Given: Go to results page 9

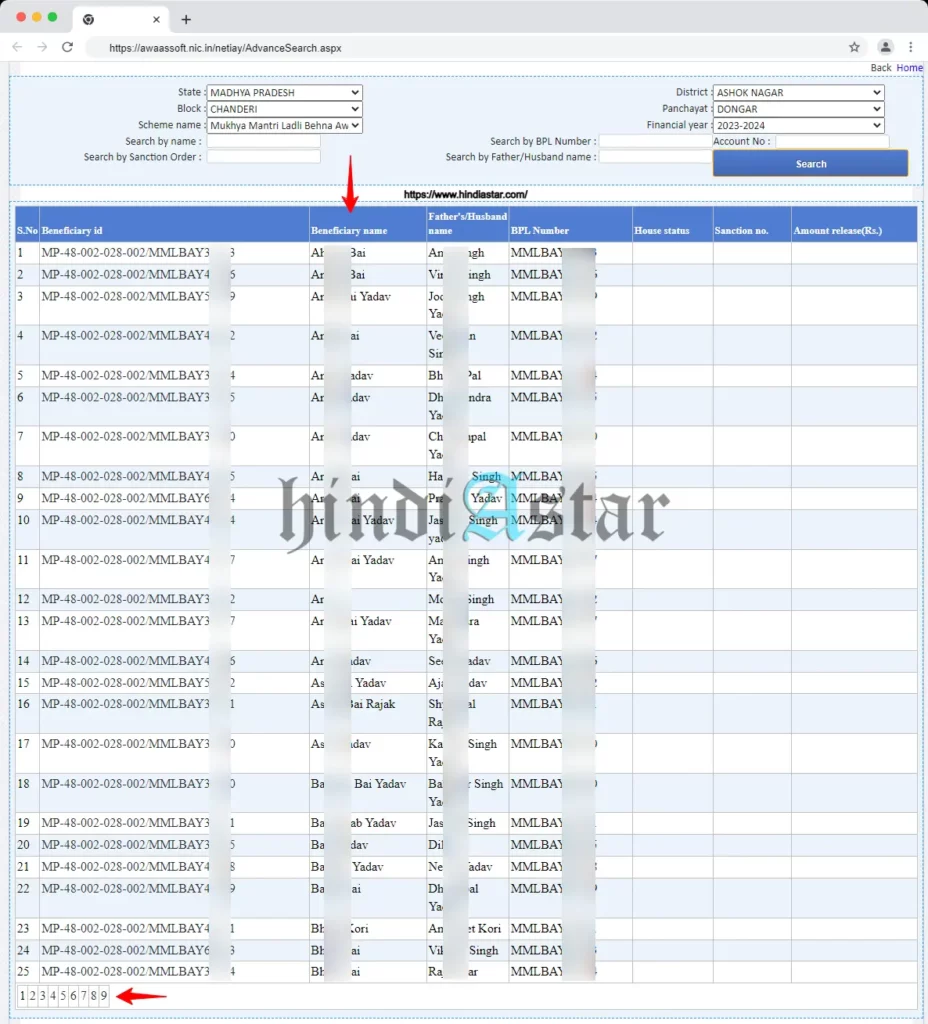Looking at the screenshot, I should click(x=104, y=996).
